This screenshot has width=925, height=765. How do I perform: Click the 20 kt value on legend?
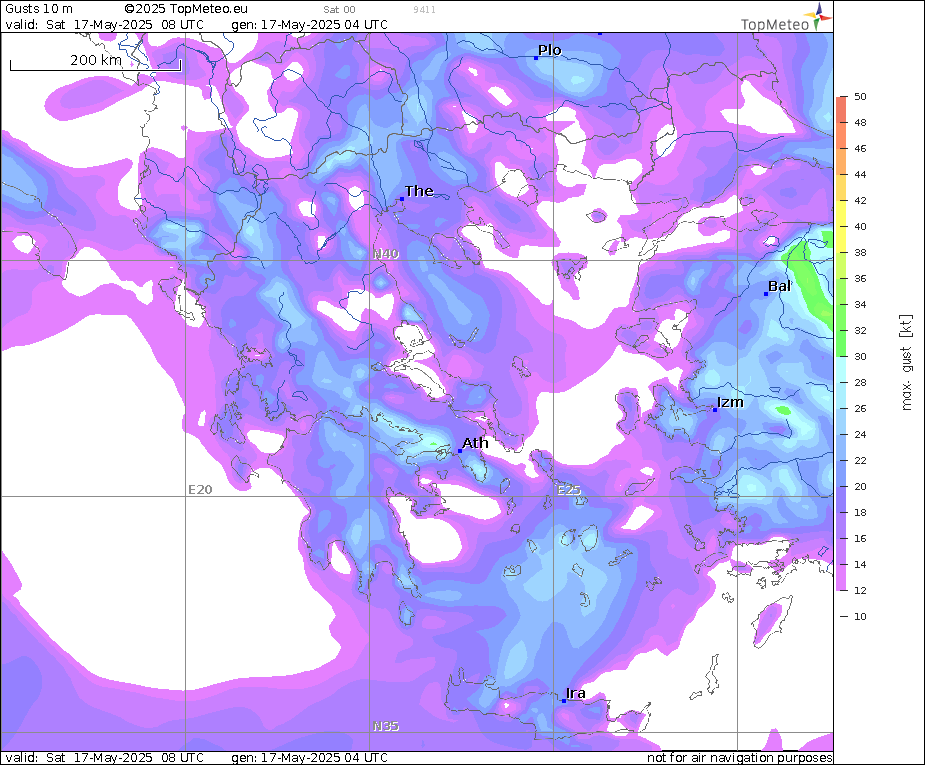(860, 487)
